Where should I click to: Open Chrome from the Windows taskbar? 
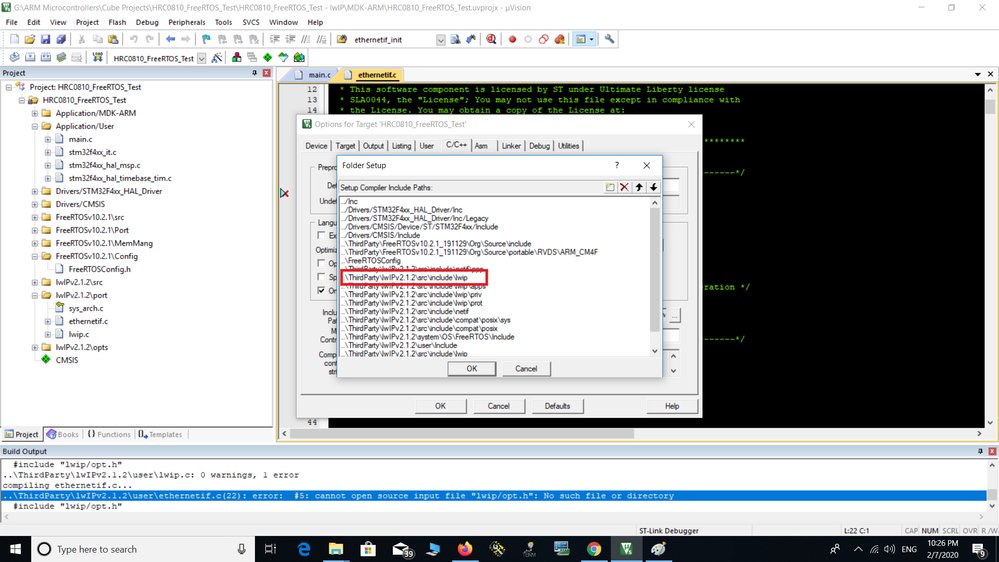tap(594, 549)
